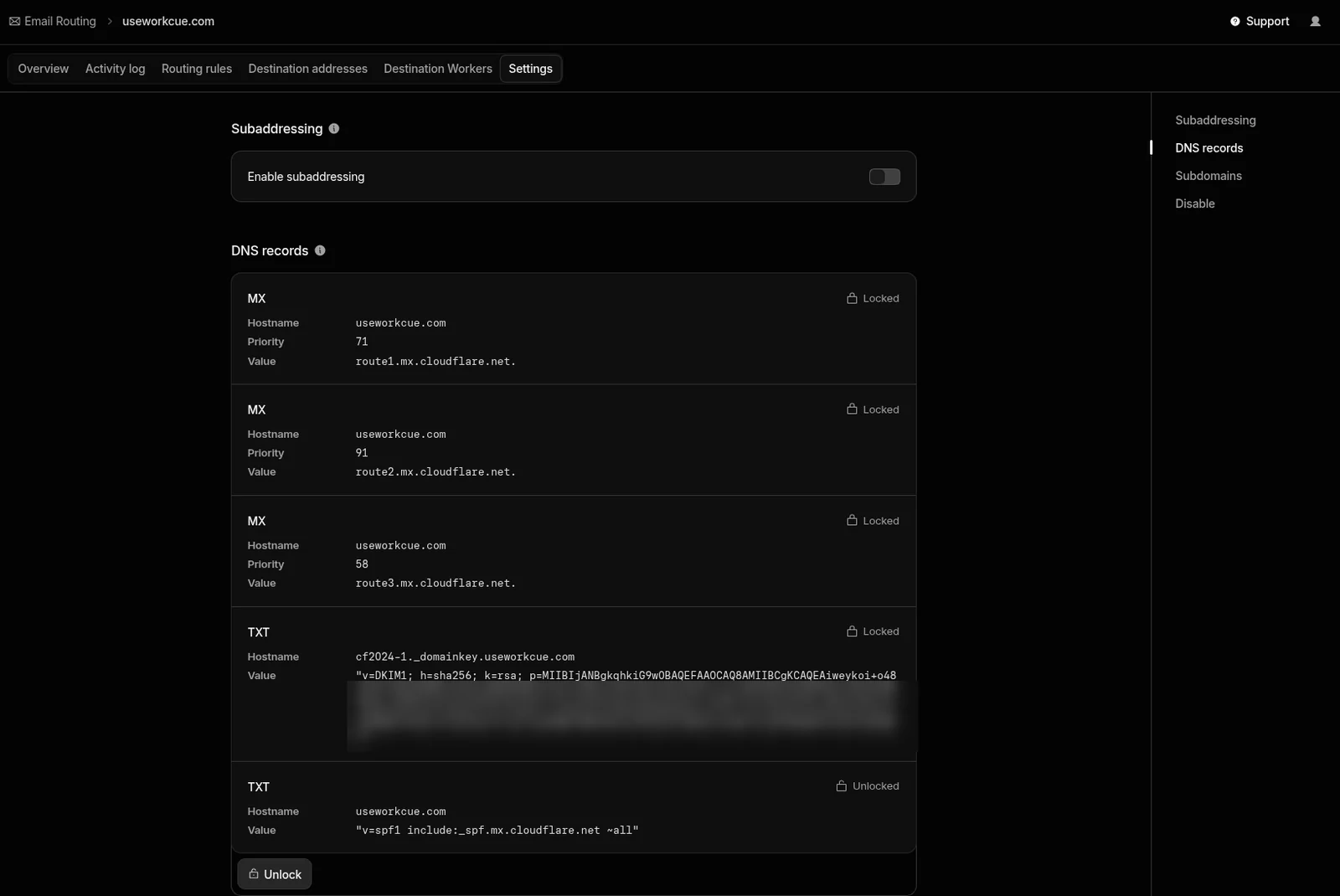Jump to DNS records in side navigation
The height and width of the screenshot is (896, 1340).
pyautogui.click(x=1209, y=148)
